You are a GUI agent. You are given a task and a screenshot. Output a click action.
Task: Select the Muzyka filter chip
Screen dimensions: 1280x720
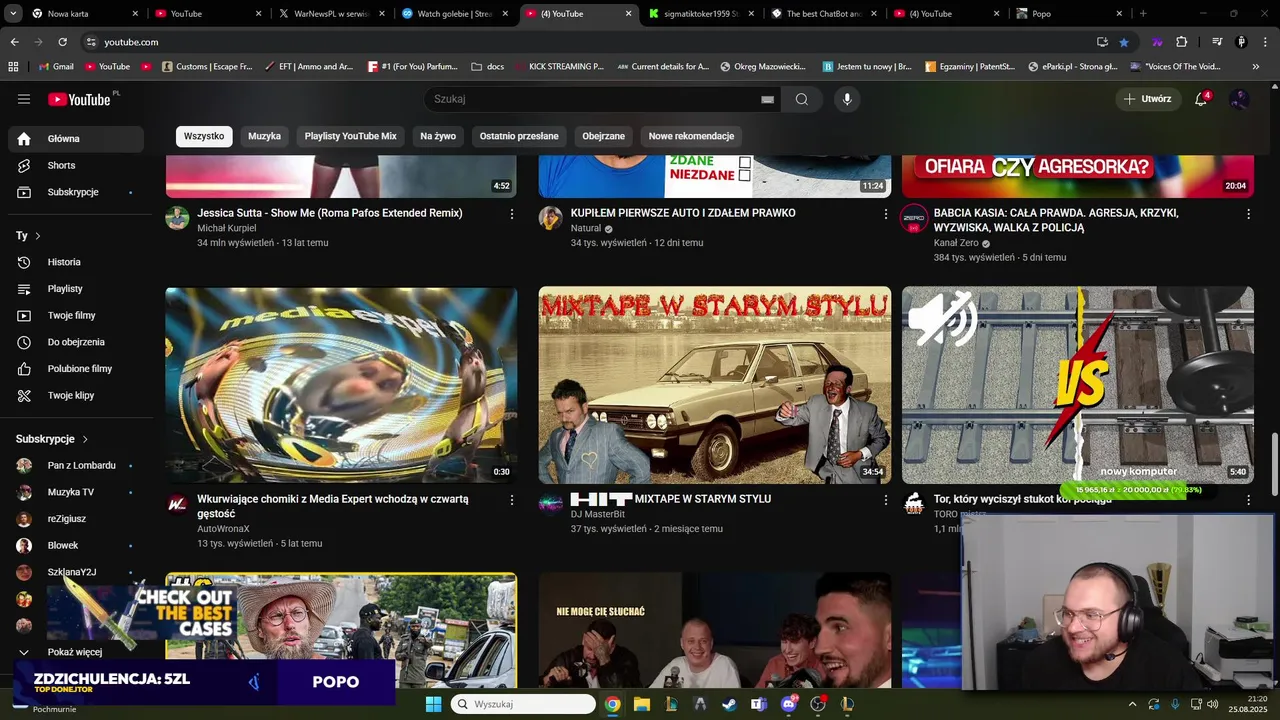click(x=265, y=136)
